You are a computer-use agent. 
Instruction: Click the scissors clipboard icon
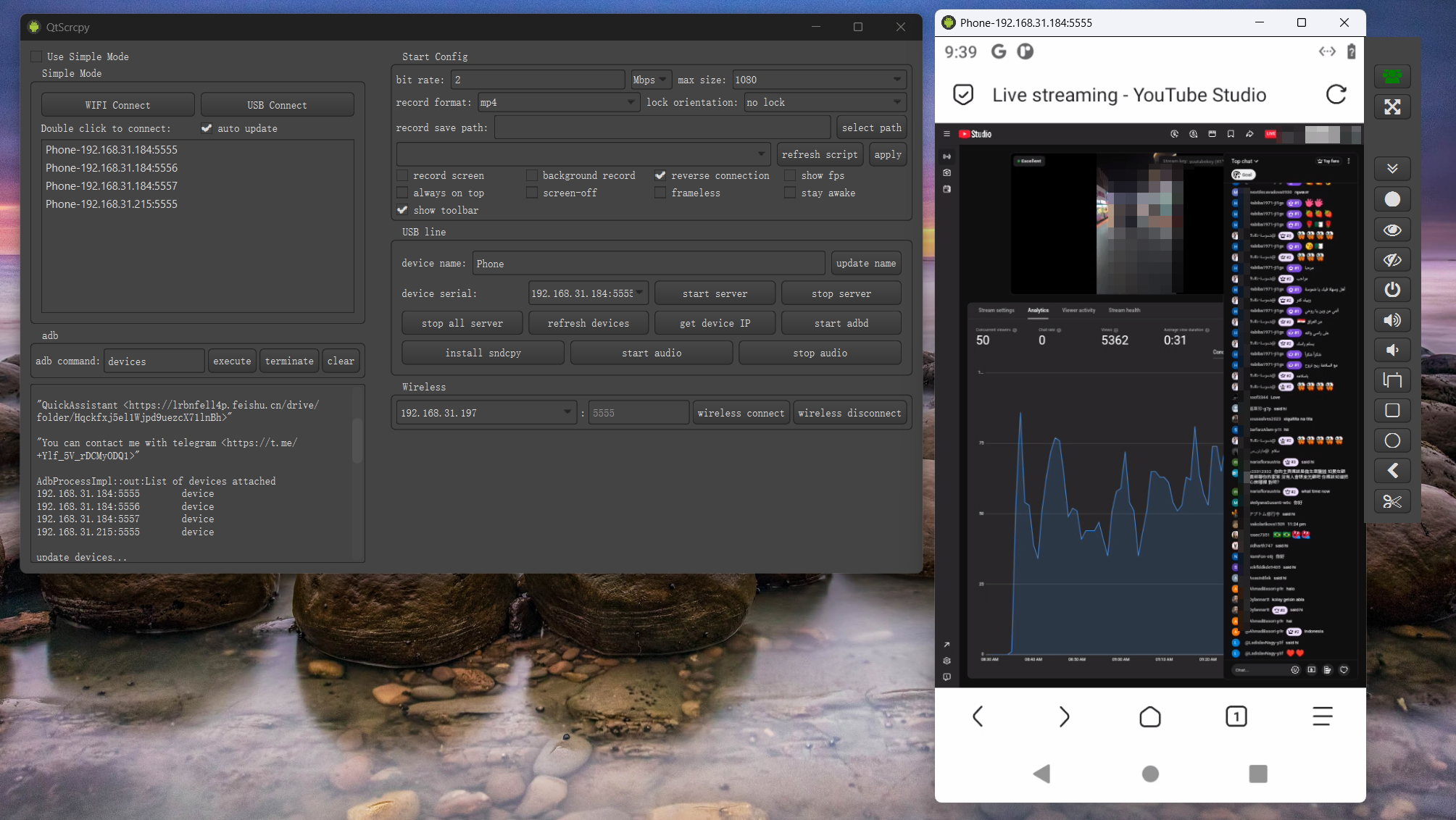point(1391,501)
